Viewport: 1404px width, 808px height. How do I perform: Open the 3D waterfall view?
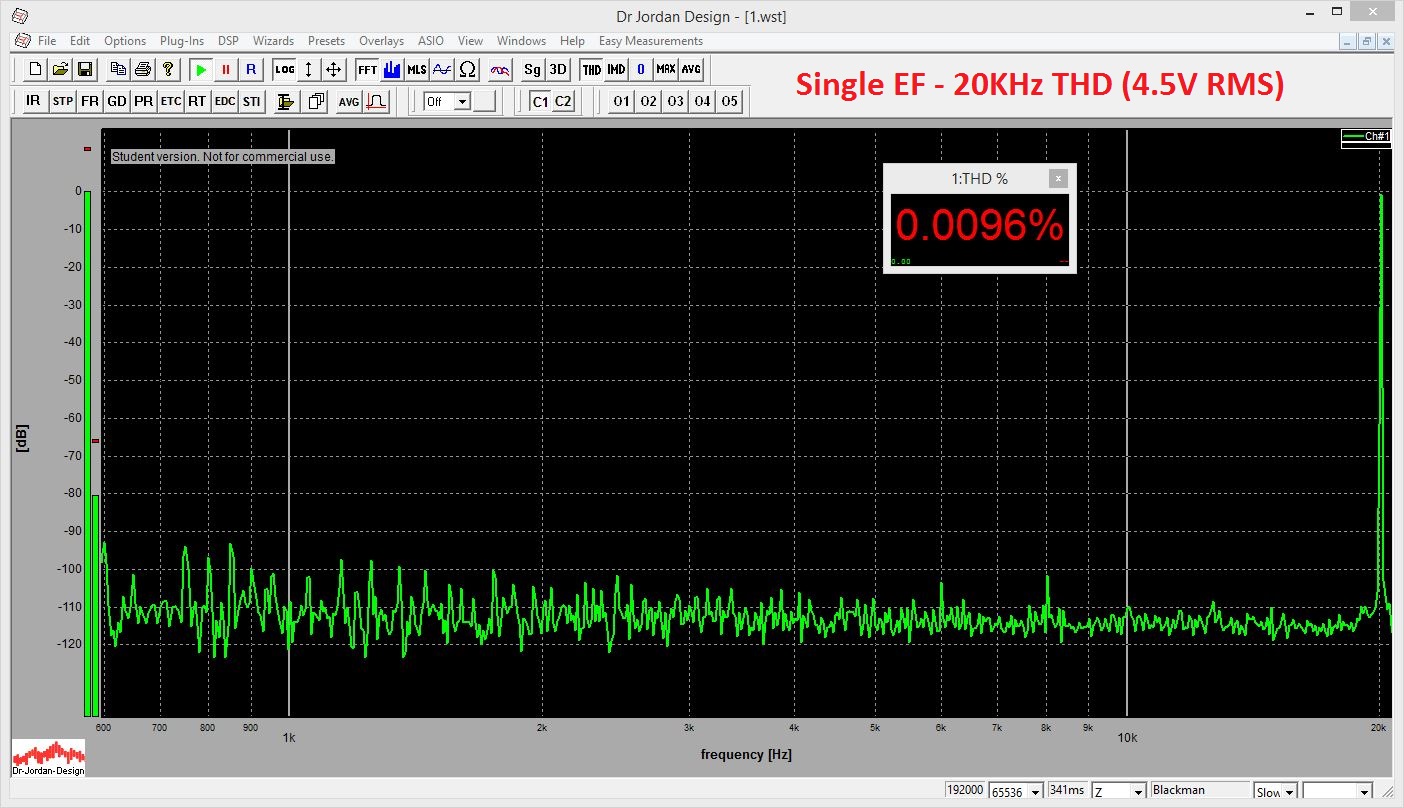(558, 69)
